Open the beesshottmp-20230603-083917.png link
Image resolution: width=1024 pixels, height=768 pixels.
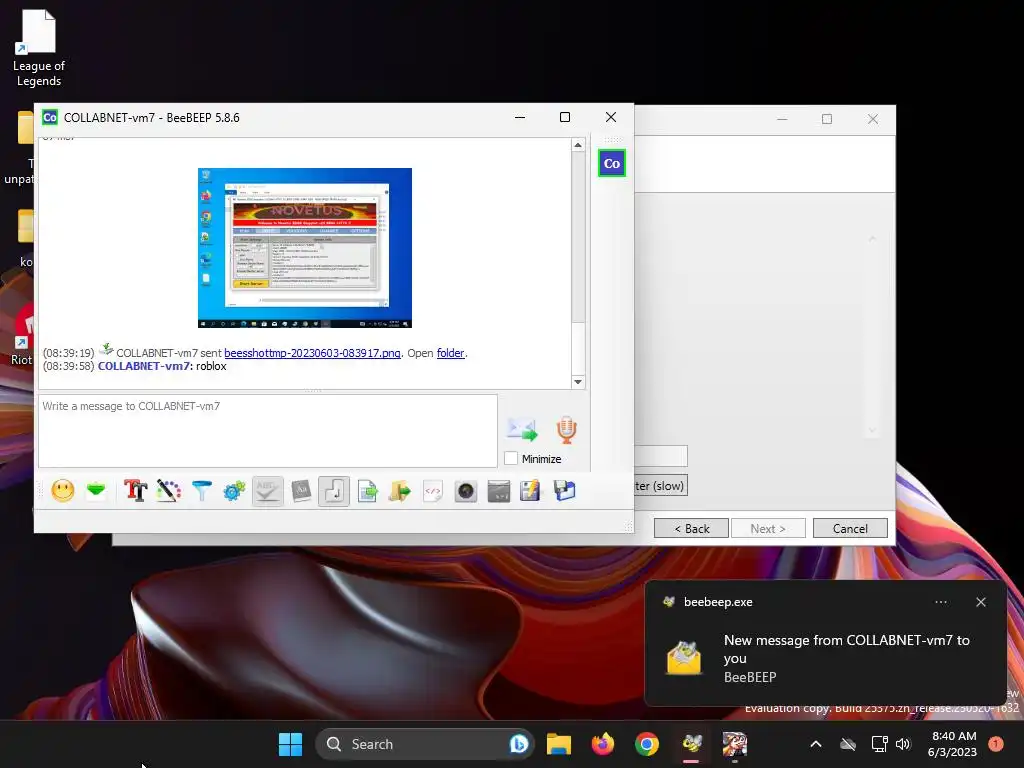tap(312, 353)
